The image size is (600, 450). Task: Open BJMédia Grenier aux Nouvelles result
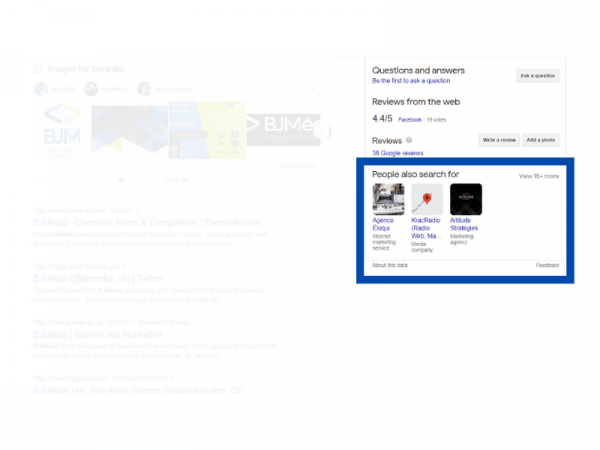[x=98, y=334]
